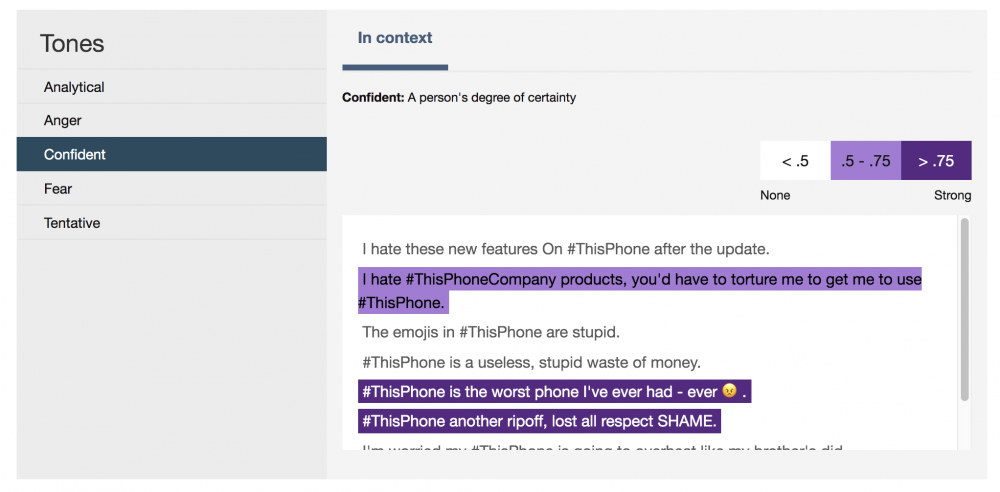
Task: Click the '> .75' dark purple swatch
Action: pyautogui.click(x=936, y=161)
